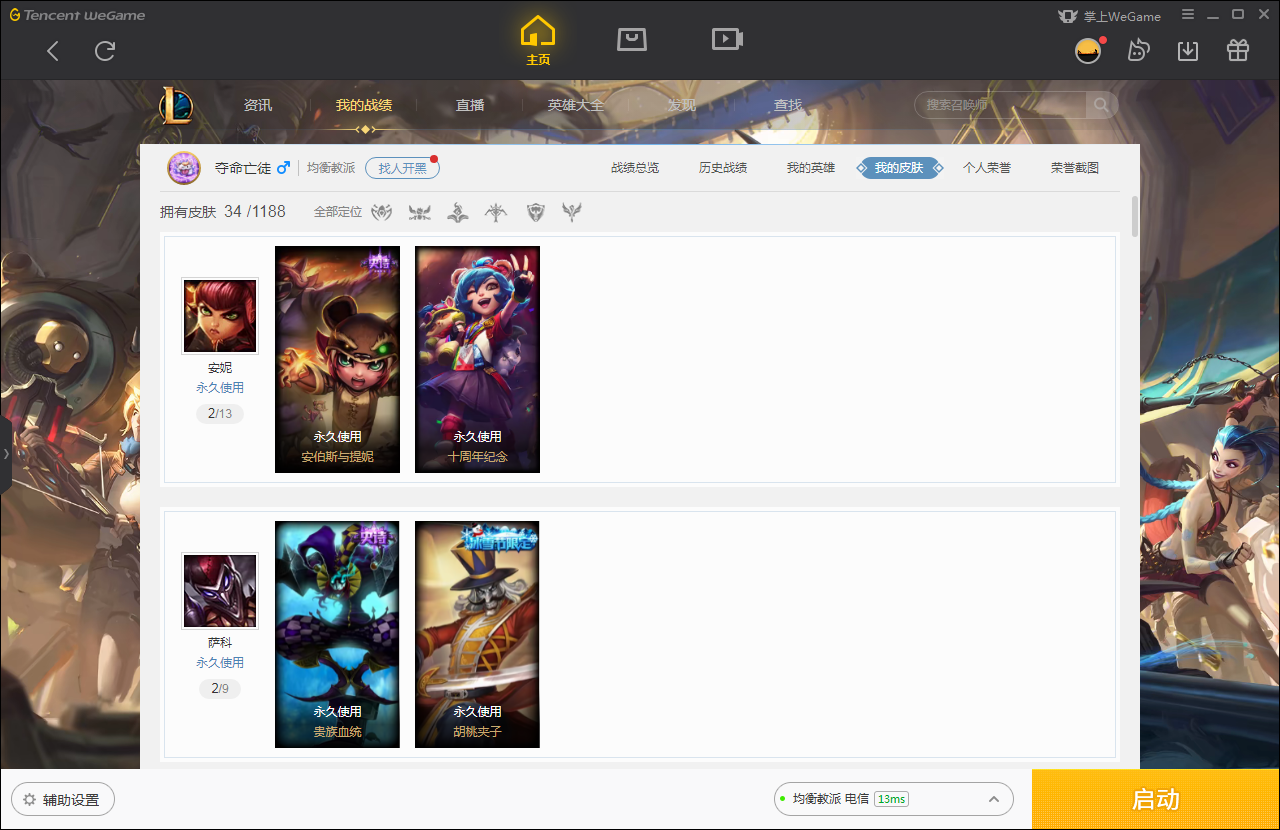Filter skins by 全部定位 (all roles)

click(x=337, y=212)
